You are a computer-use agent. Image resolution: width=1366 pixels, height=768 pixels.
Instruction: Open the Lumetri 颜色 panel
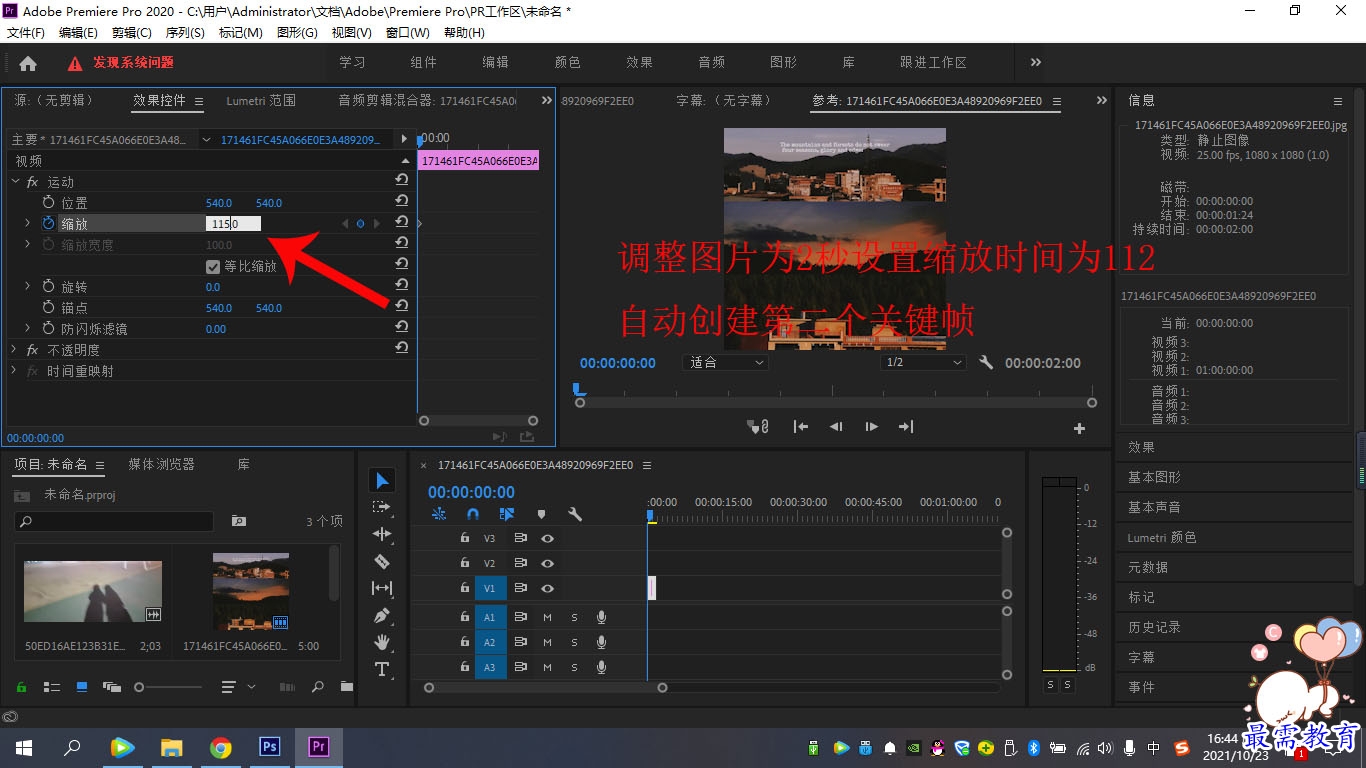tap(1162, 537)
